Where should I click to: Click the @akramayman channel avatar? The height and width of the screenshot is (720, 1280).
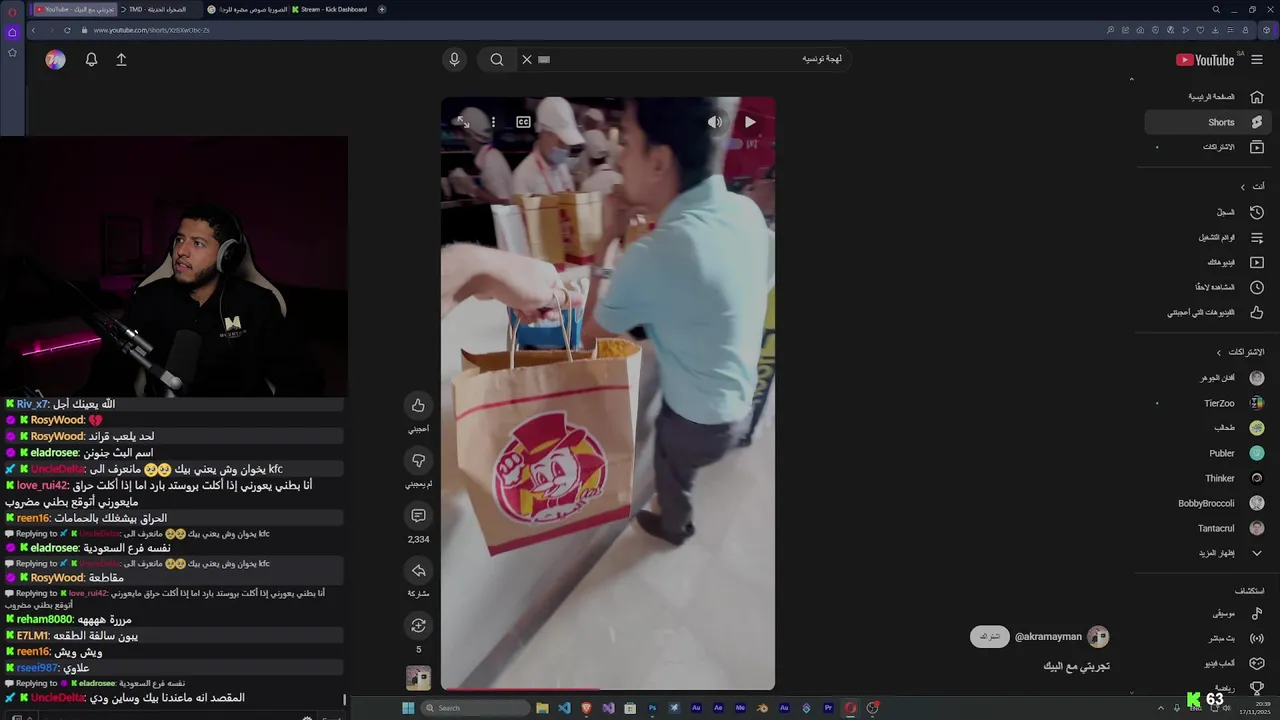1098,637
